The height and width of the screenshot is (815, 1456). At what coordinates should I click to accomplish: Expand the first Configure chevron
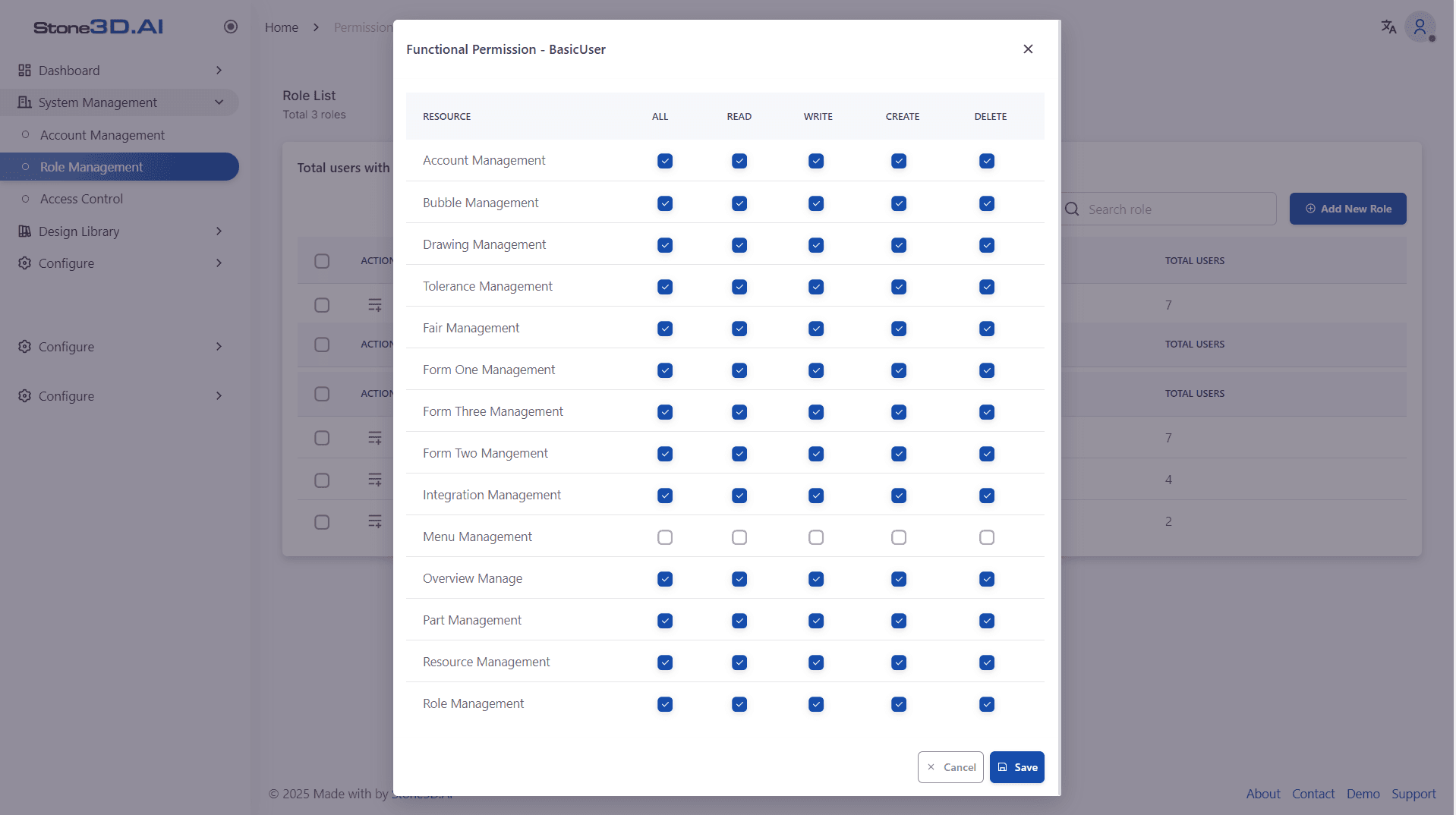219,263
